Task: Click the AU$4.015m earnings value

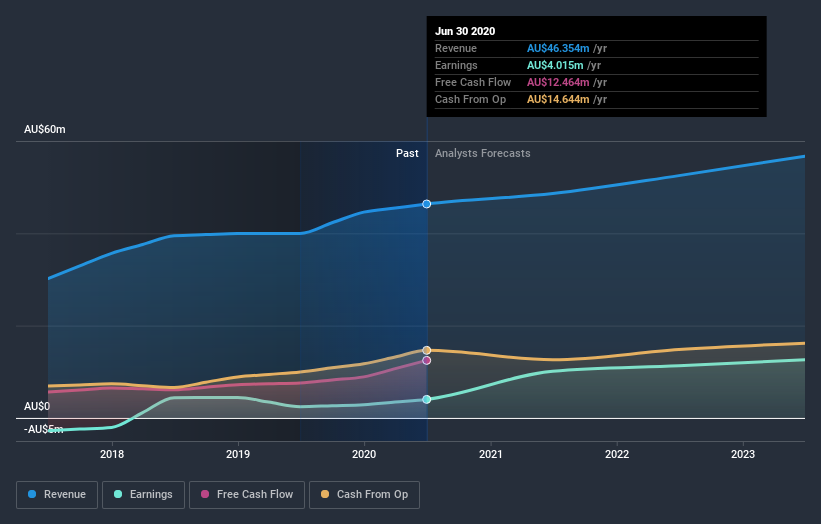Action: pos(555,65)
